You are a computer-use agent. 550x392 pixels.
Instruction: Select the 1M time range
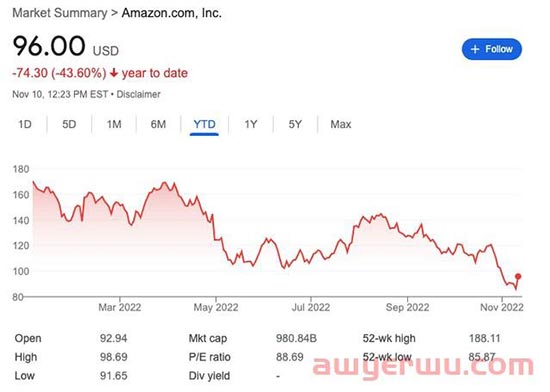point(114,124)
